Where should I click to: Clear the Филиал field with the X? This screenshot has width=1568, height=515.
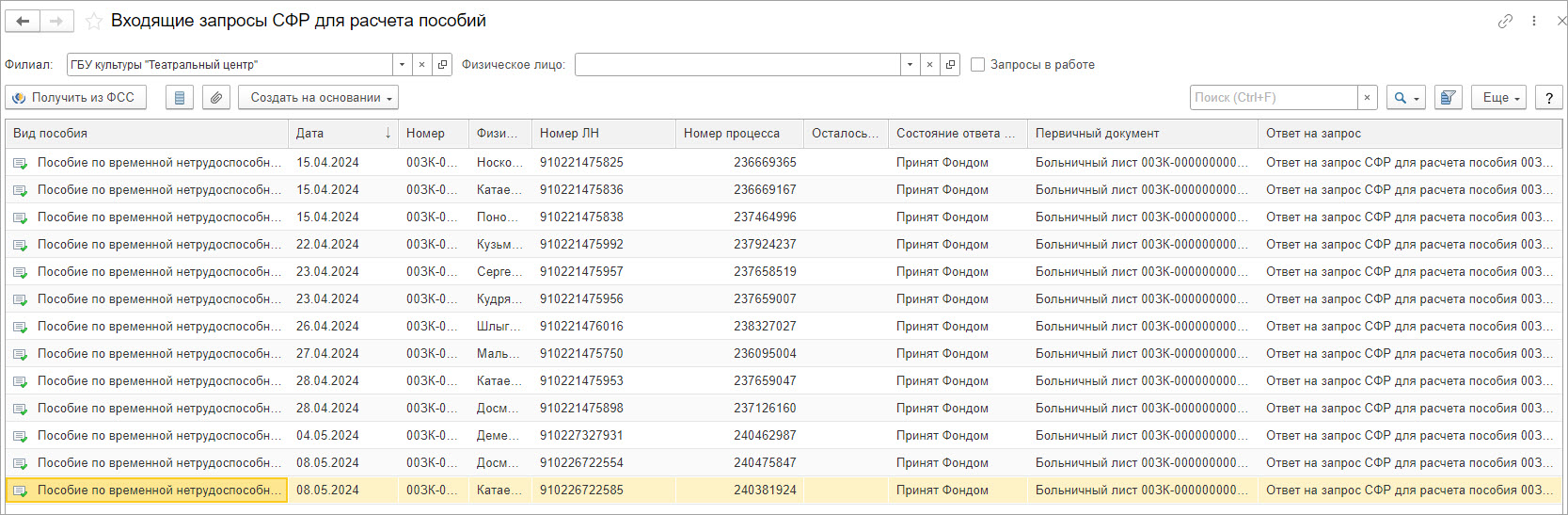pos(422,65)
